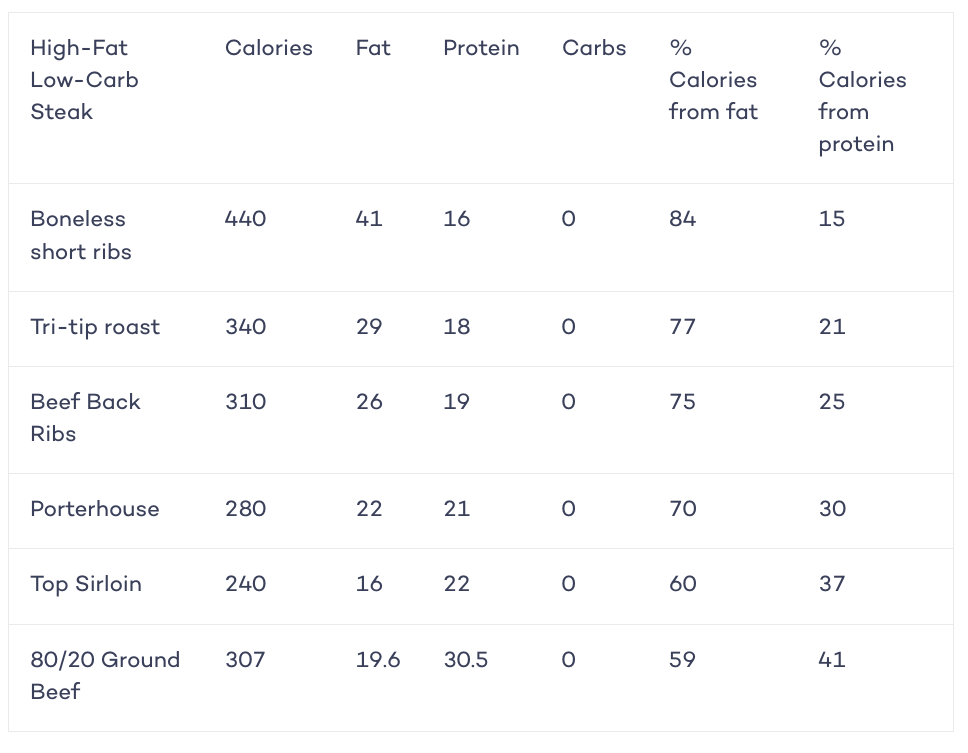Click the Carbs column header
The height and width of the screenshot is (753, 968).
click(594, 48)
